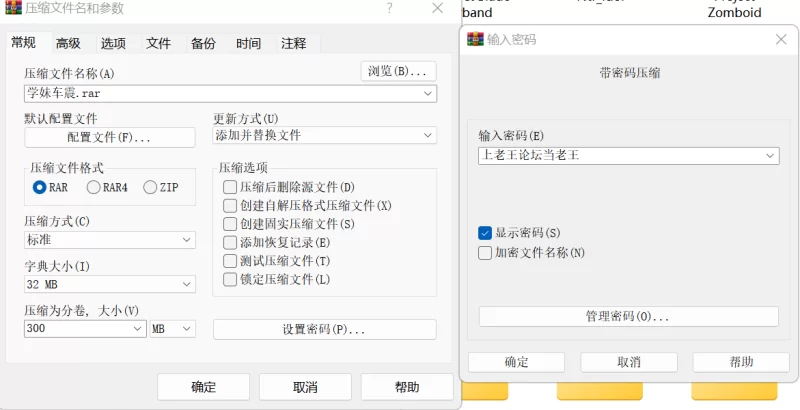This screenshot has height=410, width=800.
Task: Enable 测试压缩文件 checkbox
Action: (x=230, y=261)
